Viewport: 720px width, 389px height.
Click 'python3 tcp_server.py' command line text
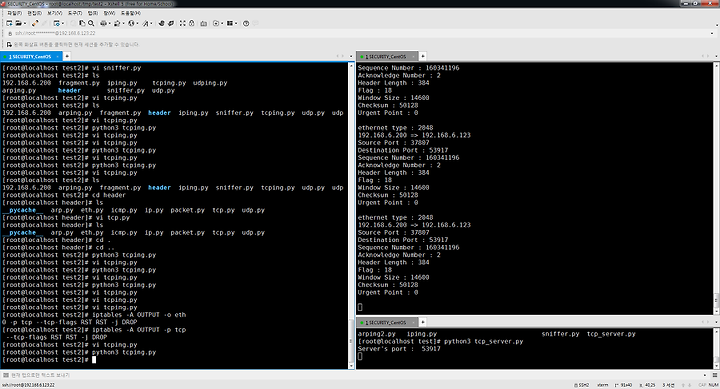(484, 341)
